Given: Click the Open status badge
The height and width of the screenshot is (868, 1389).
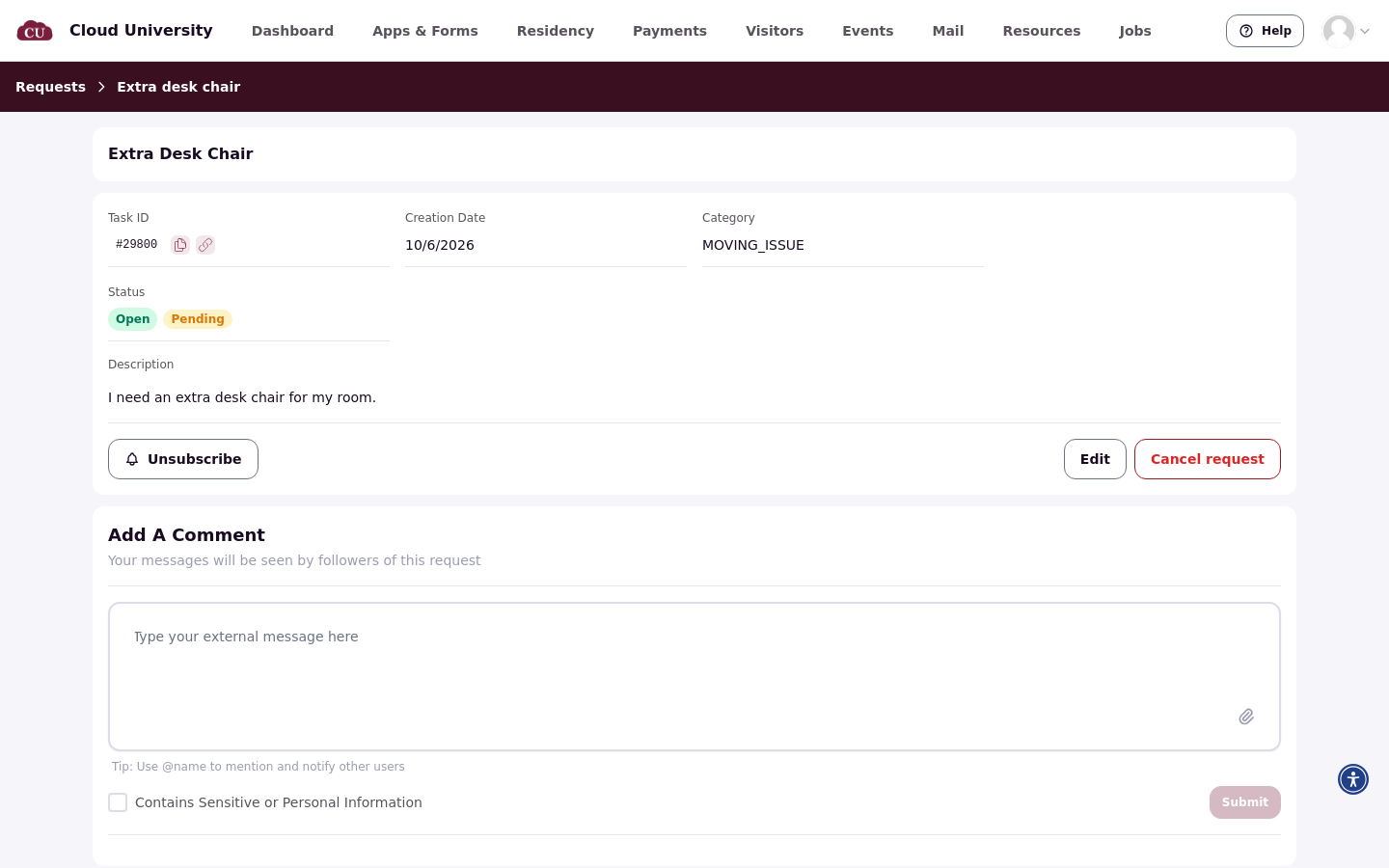Looking at the screenshot, I should click(132, 319).
